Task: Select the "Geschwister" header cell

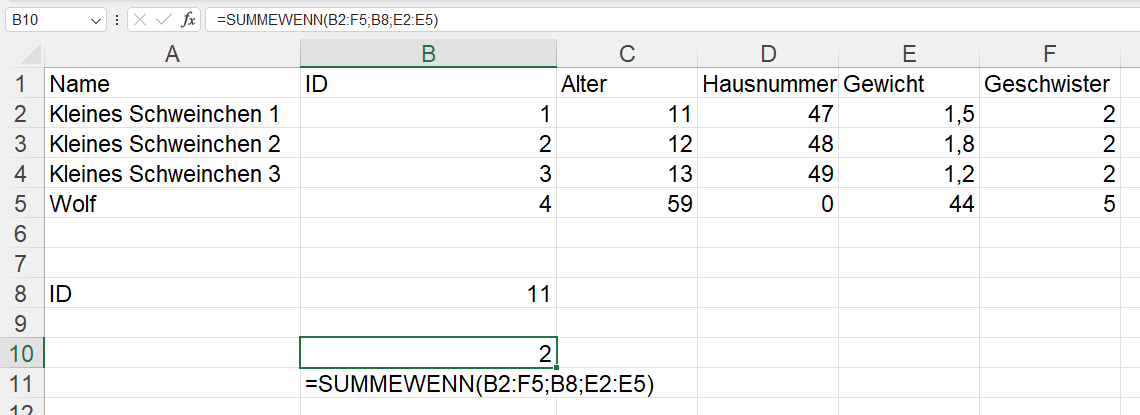Action: pos(1049,84)
